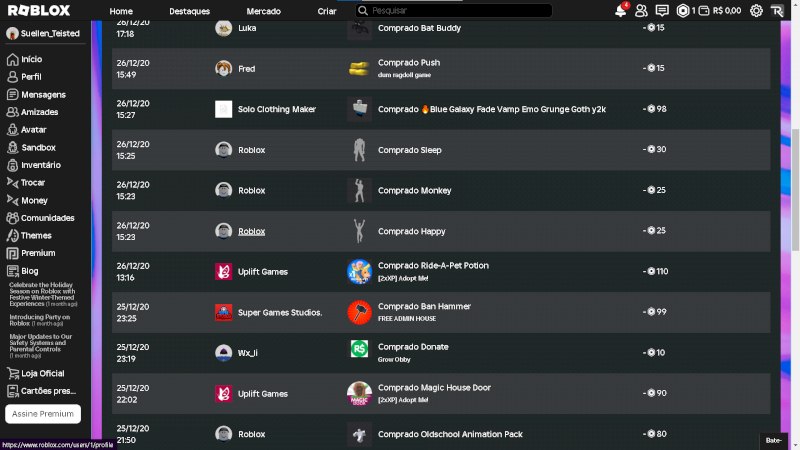Open the Super Games Studios seller link
This screenshot has height=450, width=800.
(279, 312)
